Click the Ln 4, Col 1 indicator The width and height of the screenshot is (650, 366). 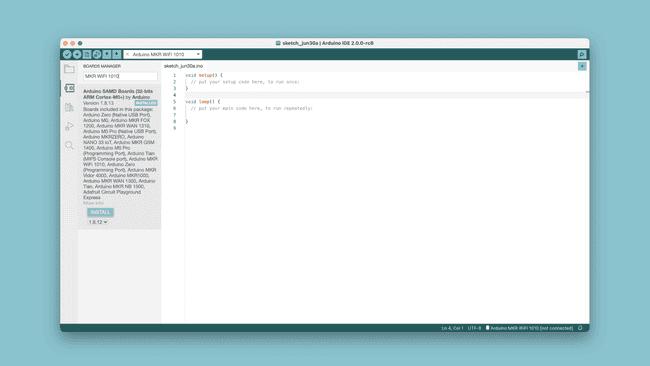click(452, 328)
